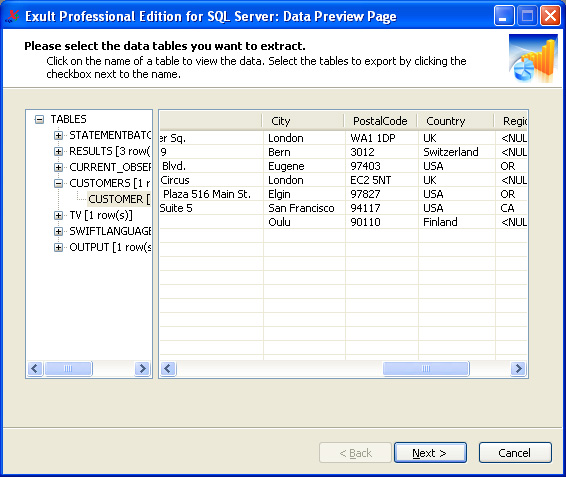Click data grid horizontal scrollbar thumb

pos(426,369)
